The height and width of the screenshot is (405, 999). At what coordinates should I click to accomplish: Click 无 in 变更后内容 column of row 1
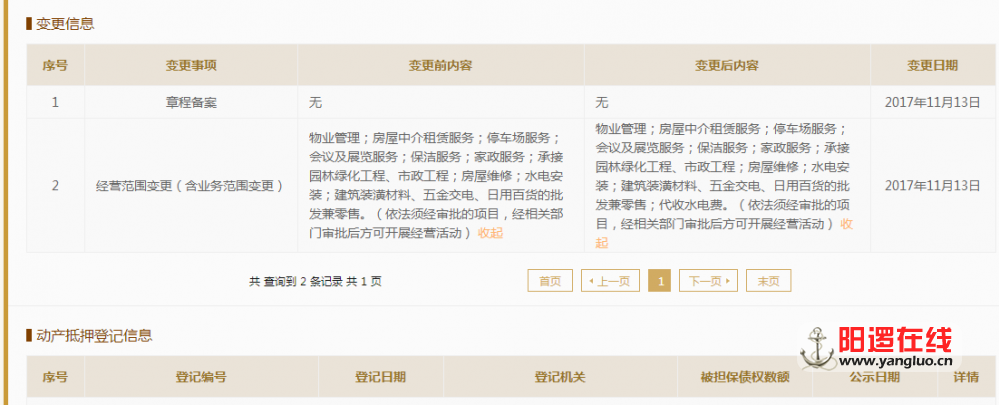(601, 103)
